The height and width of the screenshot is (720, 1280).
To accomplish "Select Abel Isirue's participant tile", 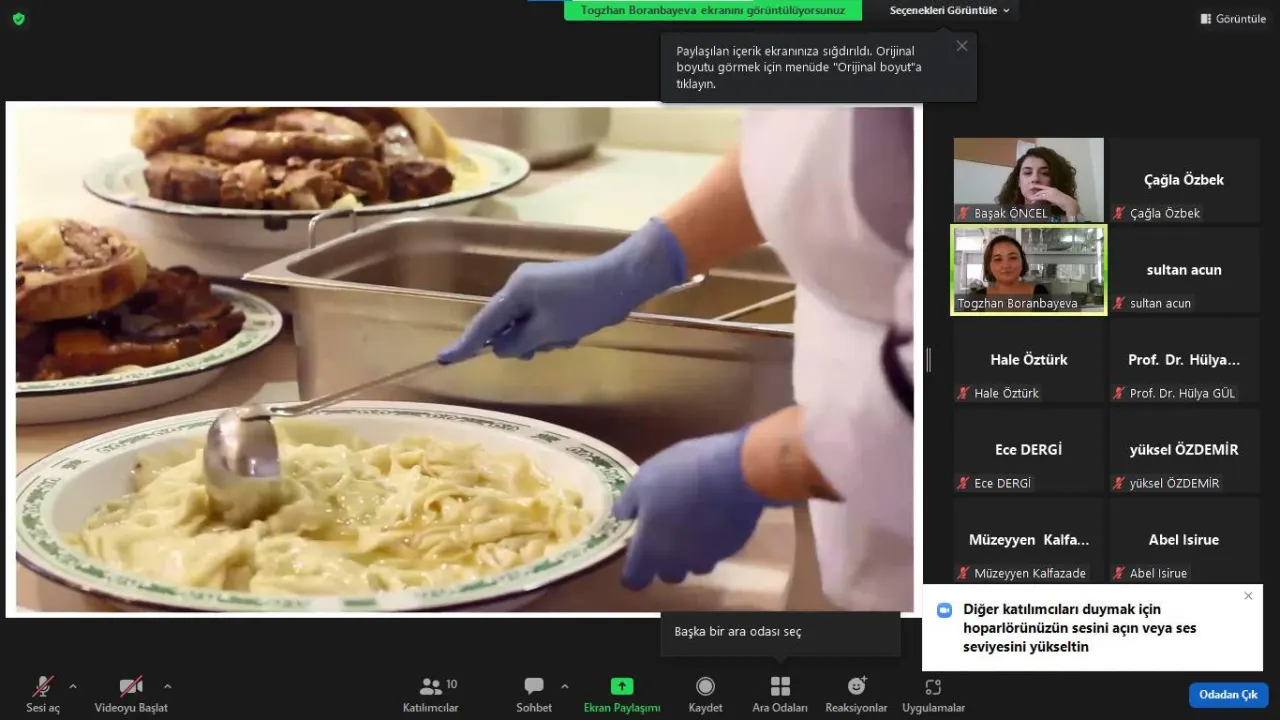I will [x=1184, y=540].
